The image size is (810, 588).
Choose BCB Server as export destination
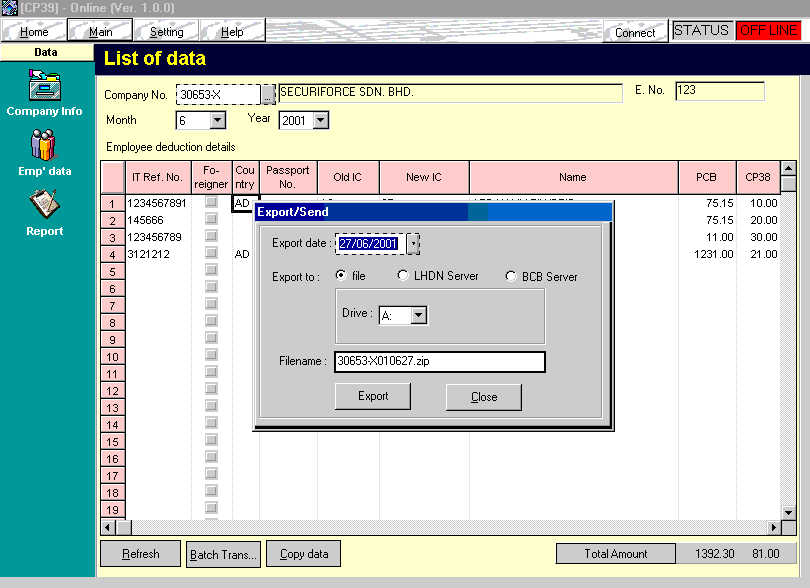(x=511, y=276)
